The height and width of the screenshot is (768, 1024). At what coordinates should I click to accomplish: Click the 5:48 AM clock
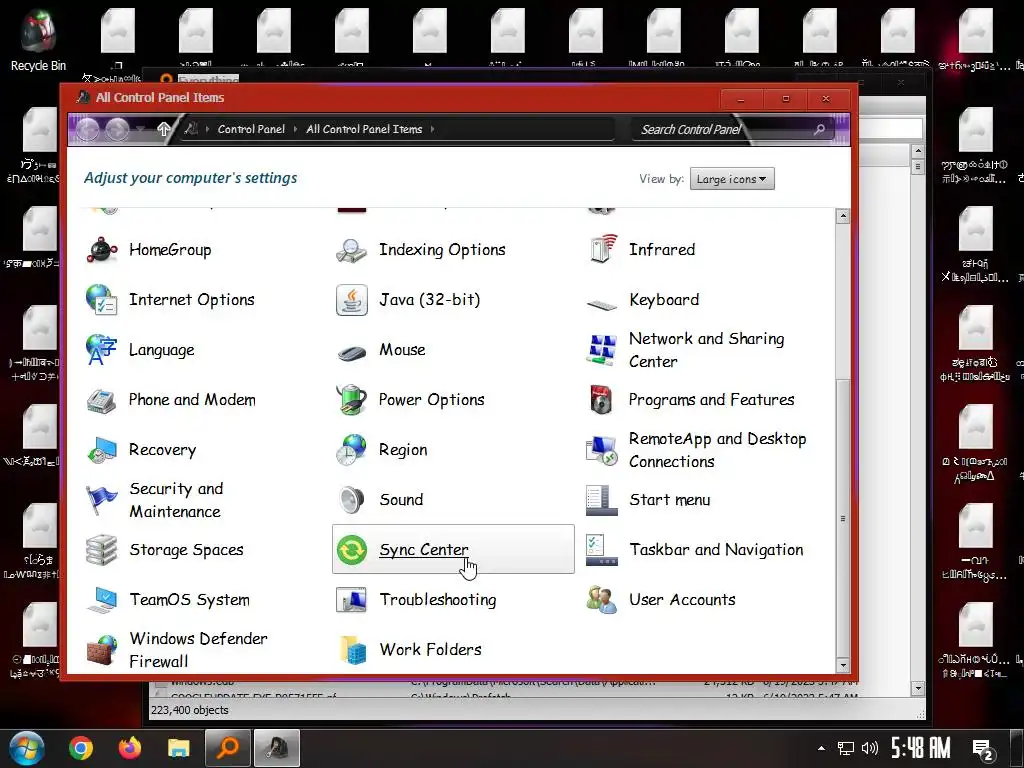click(920, 748)
